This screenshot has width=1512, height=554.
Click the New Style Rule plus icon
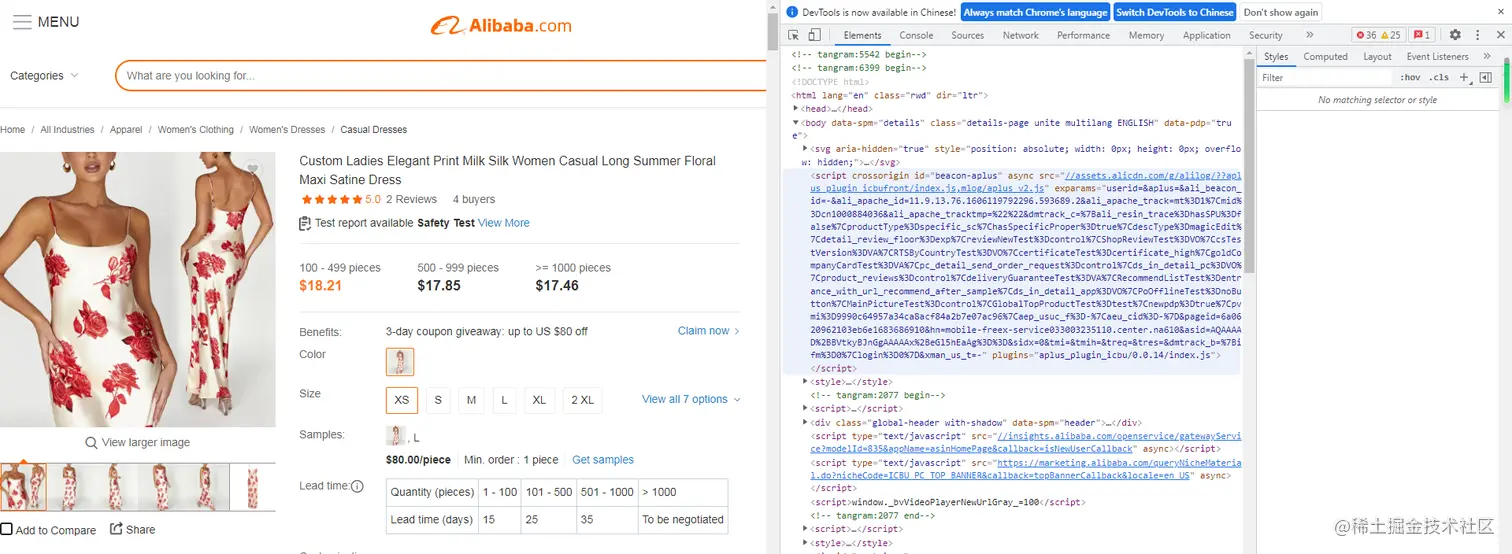point(1464,77)
